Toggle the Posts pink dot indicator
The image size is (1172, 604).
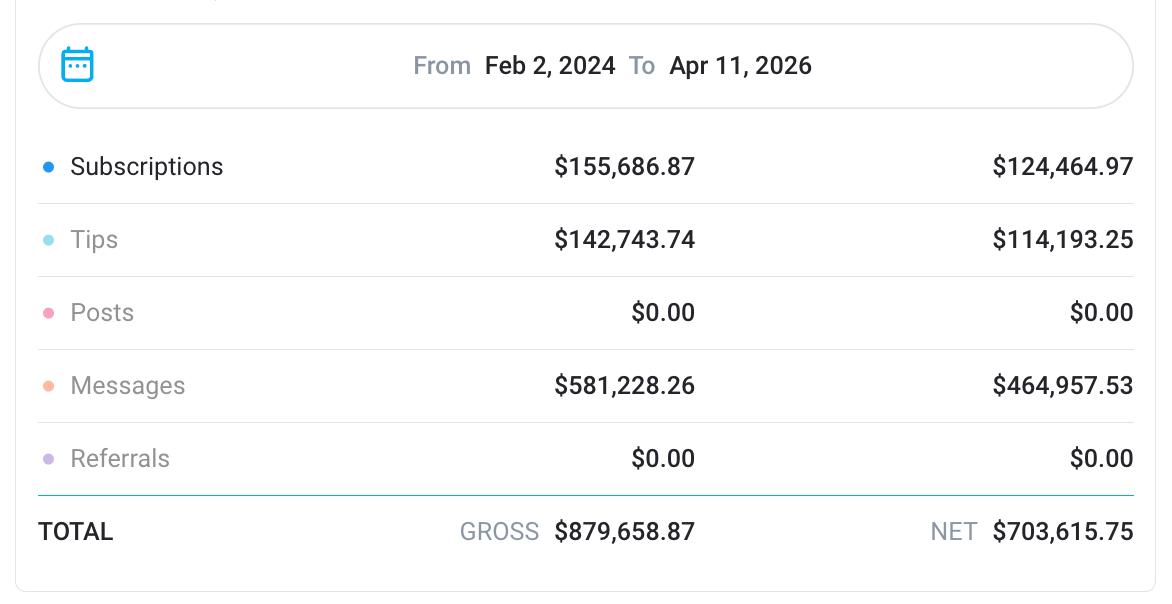point(48,313)
